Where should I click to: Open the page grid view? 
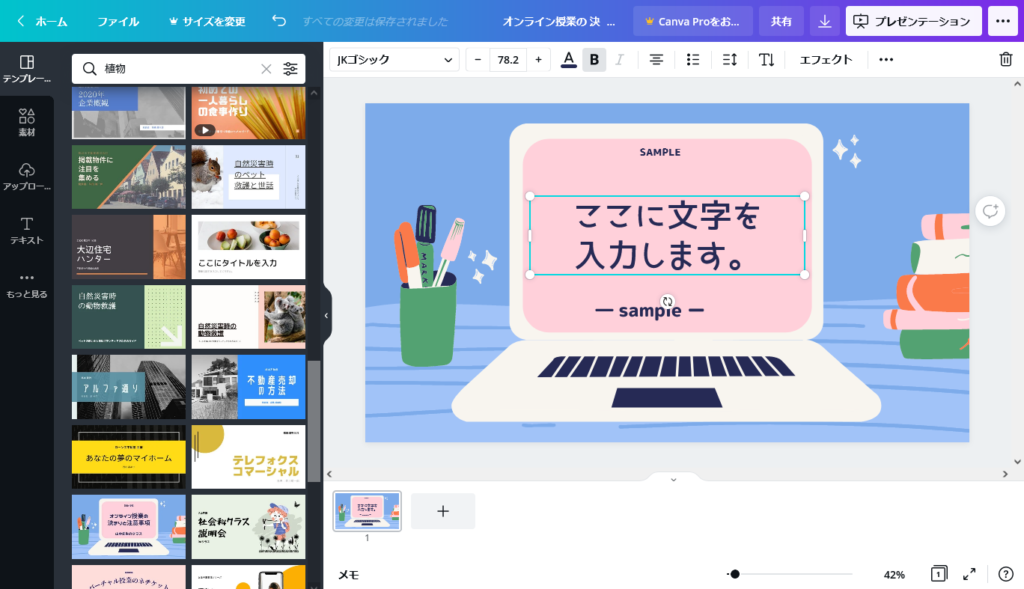(938, 574)
